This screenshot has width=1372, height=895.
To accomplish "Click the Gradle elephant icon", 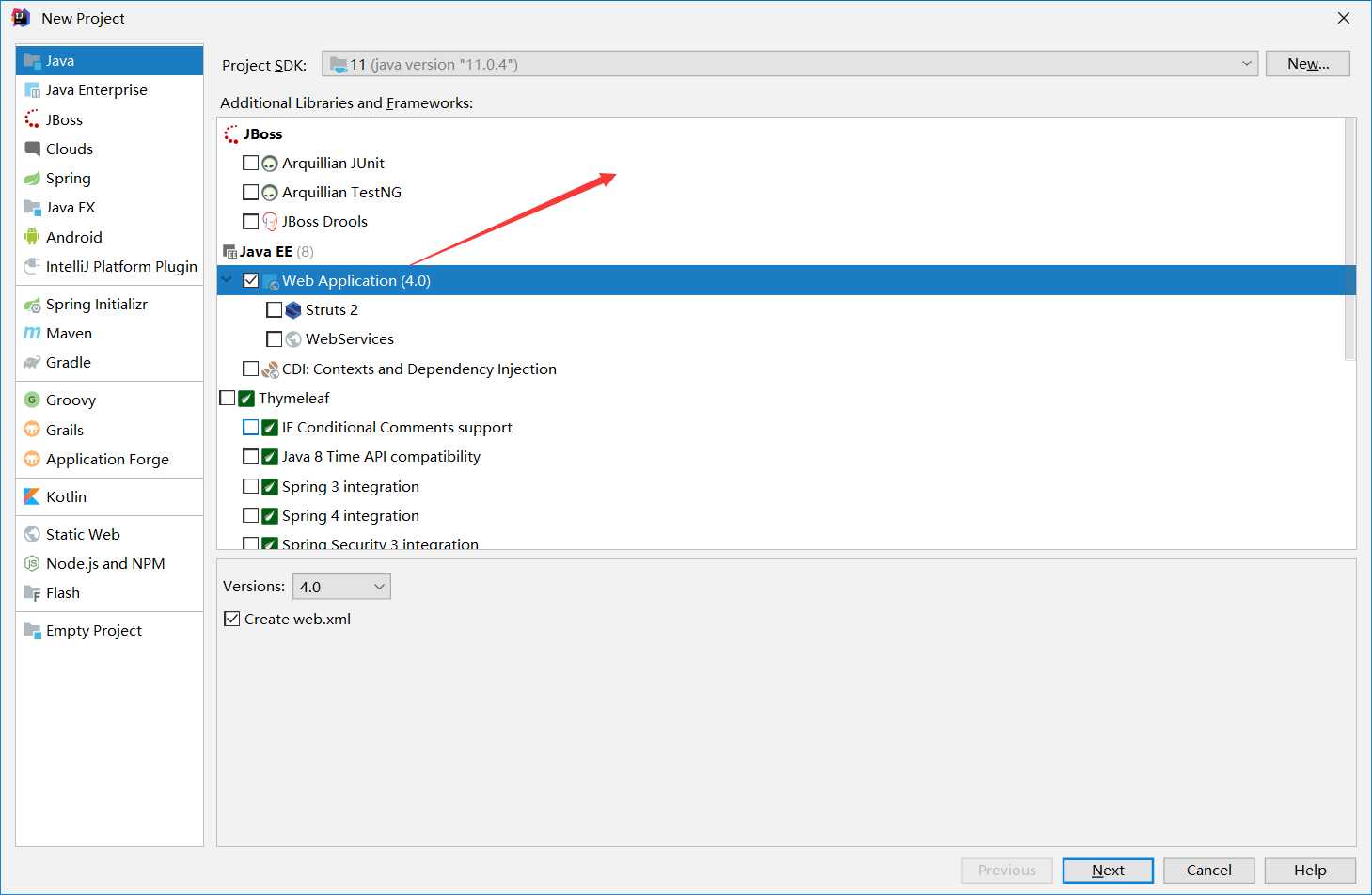I will coord(32,363).
